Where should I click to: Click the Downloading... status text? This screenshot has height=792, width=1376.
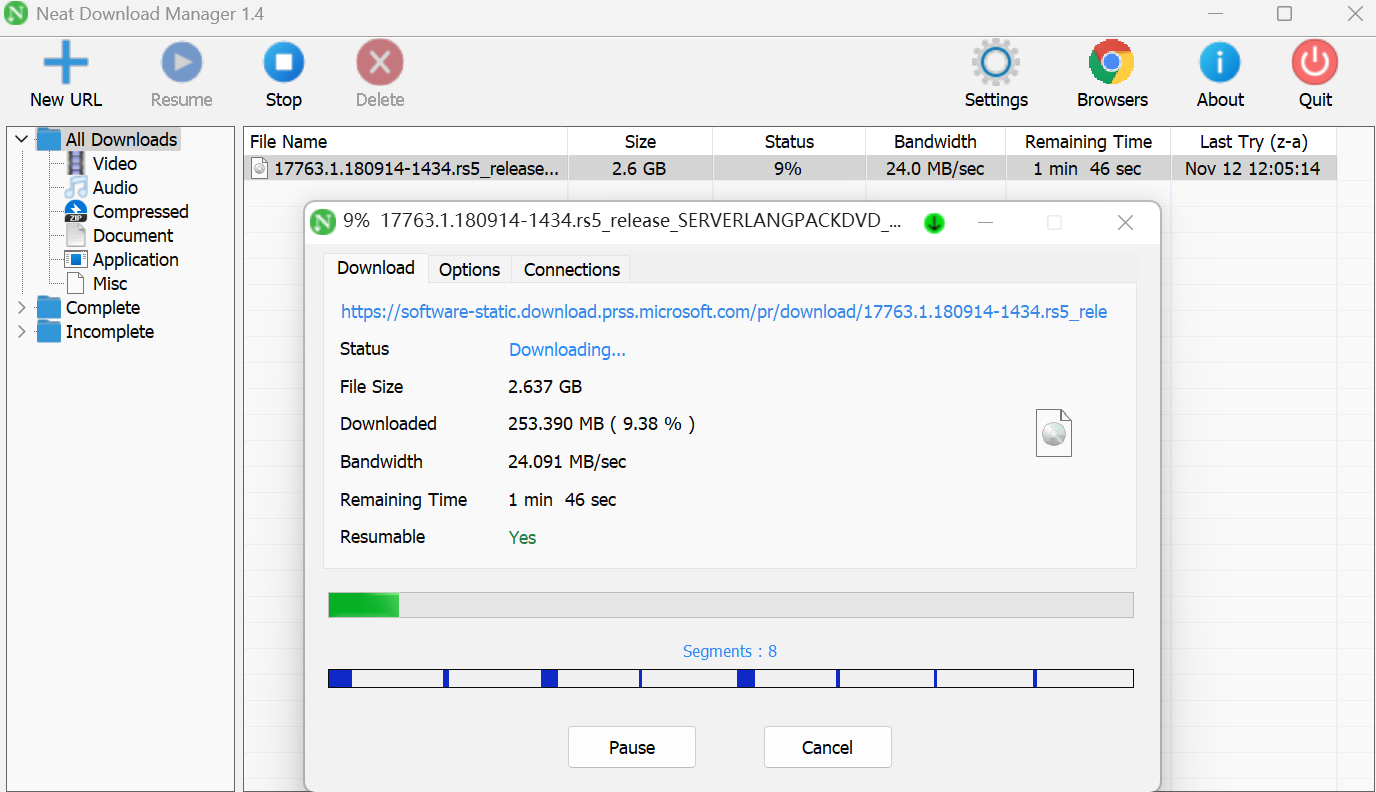567,349
